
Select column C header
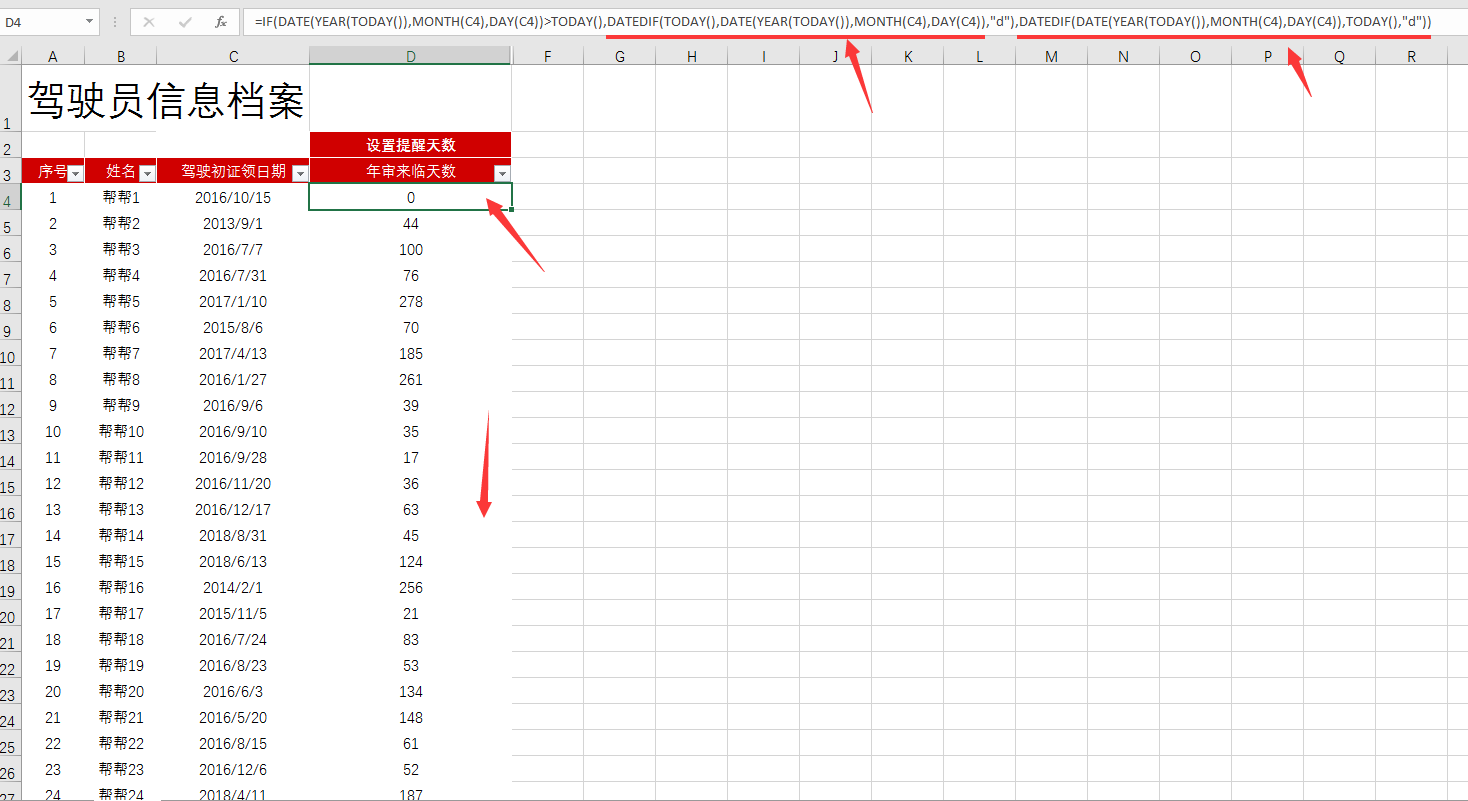(233, 57)
